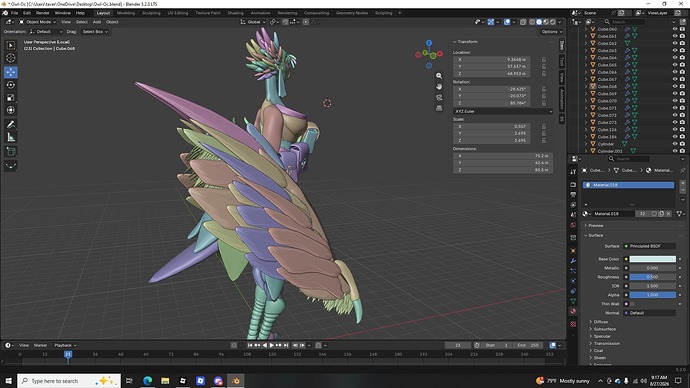This screenshot has height=388, width=690.
Task: Open the XYZ Euler rotation mode dropdown
Action: (503, 112)
